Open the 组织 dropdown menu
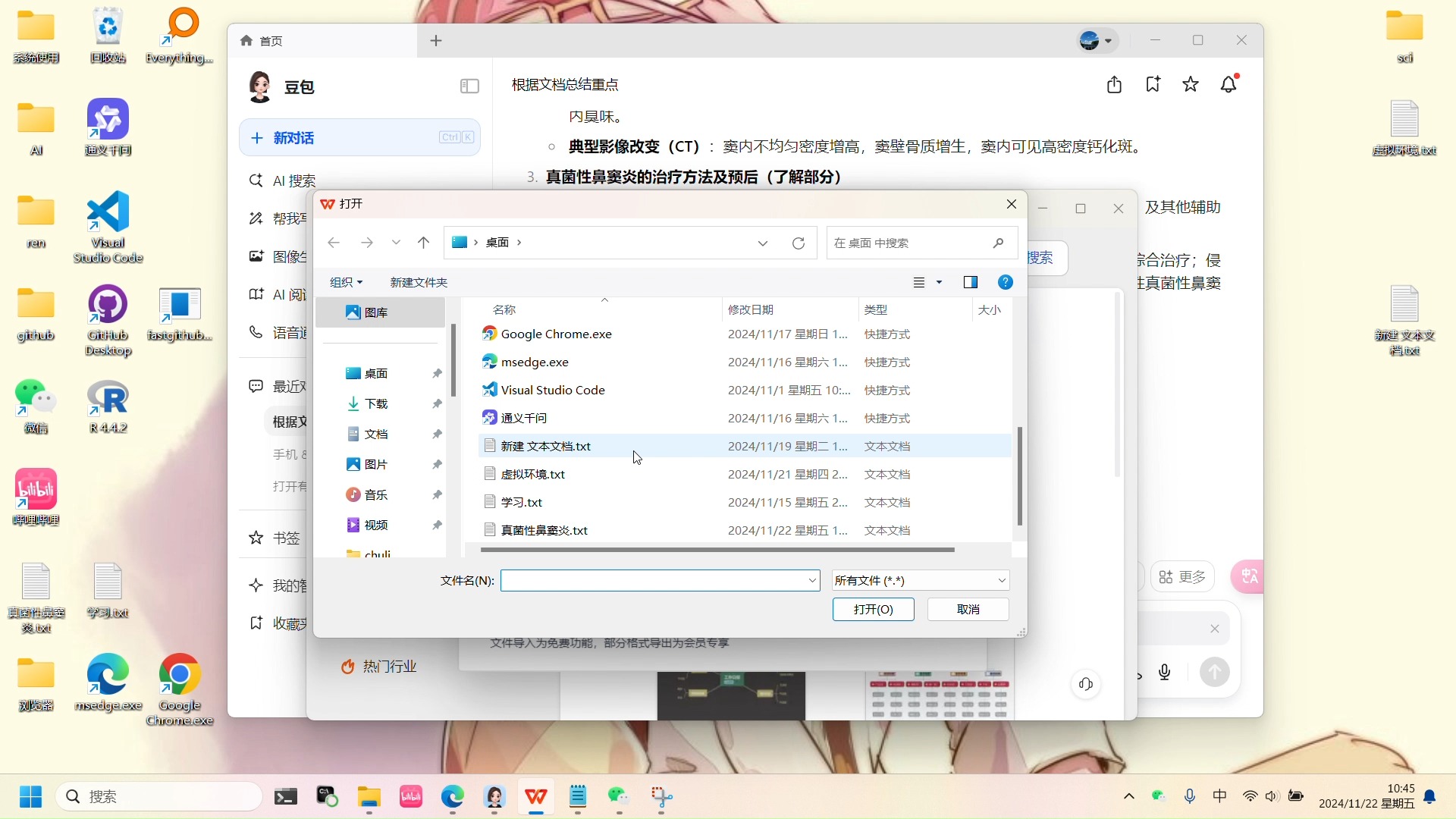 point(345,281)
